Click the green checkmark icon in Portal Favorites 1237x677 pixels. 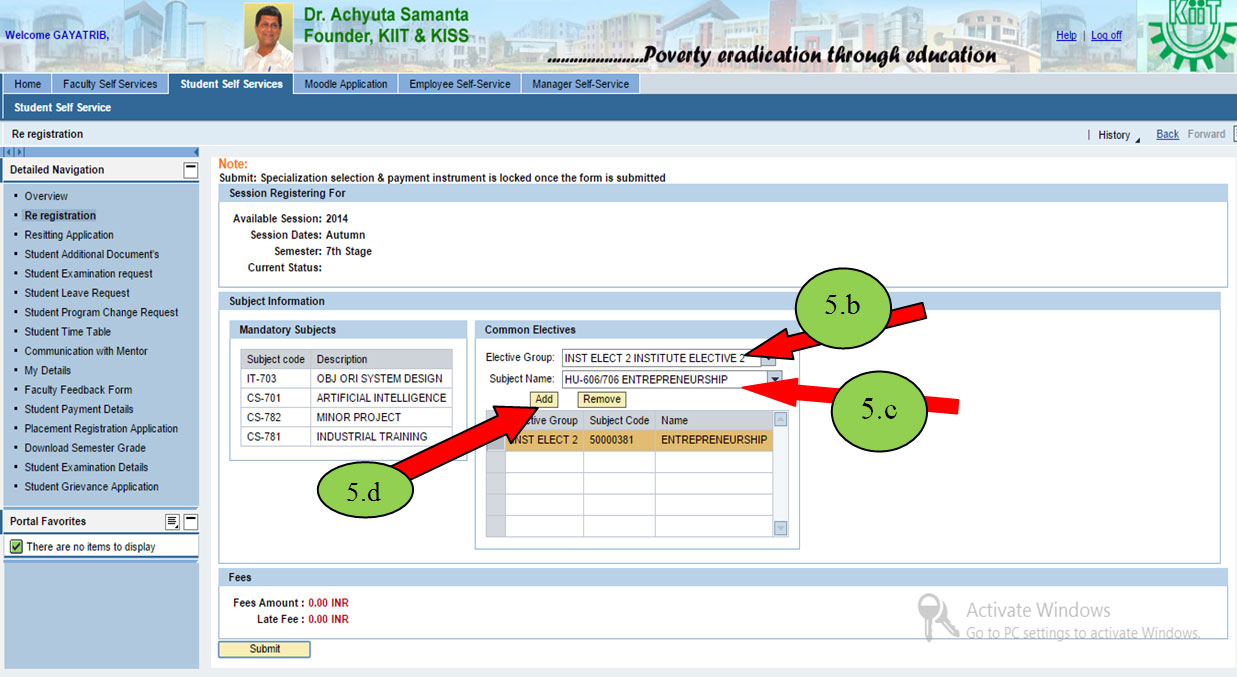pos(16,546)
